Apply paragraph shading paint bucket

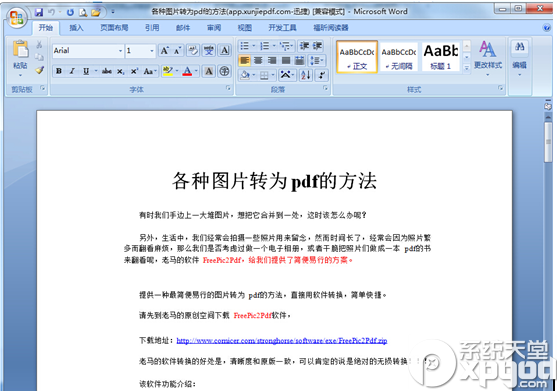[245, 75]
